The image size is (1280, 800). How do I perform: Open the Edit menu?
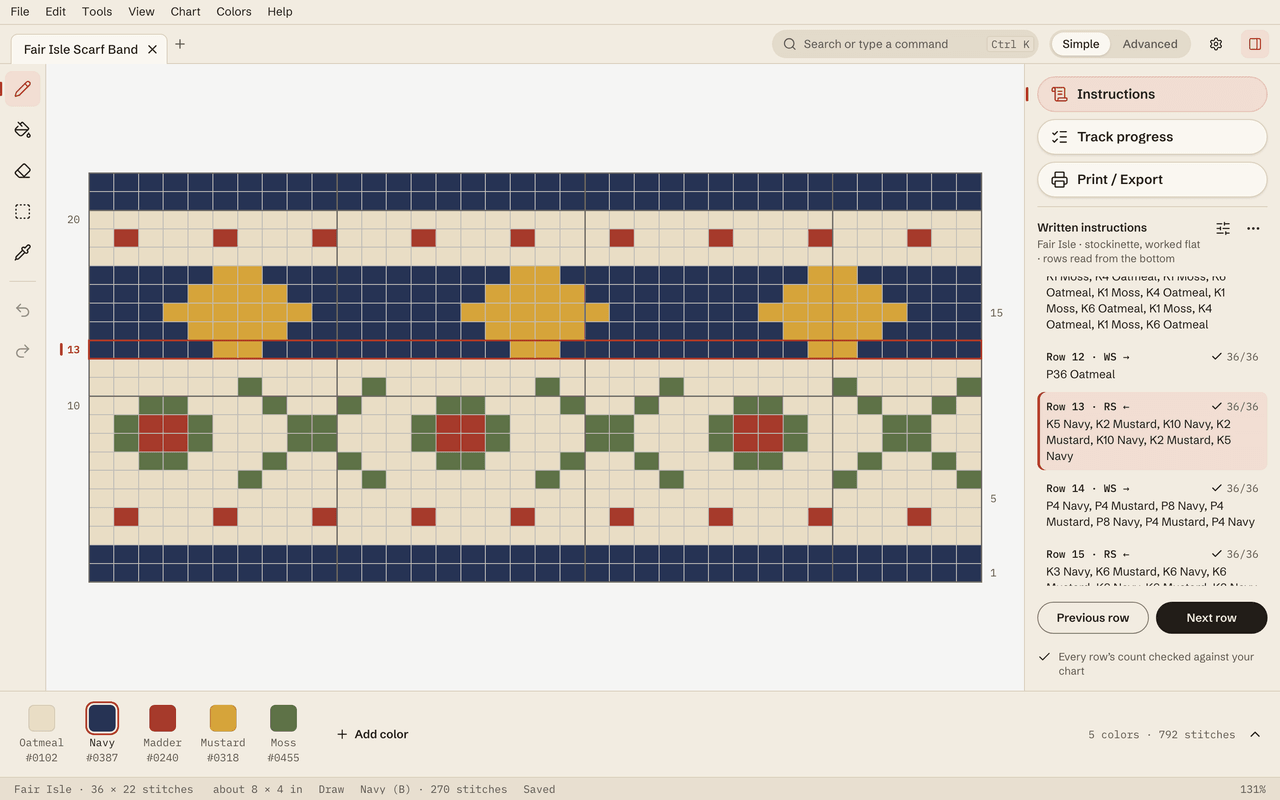(56, 12)
